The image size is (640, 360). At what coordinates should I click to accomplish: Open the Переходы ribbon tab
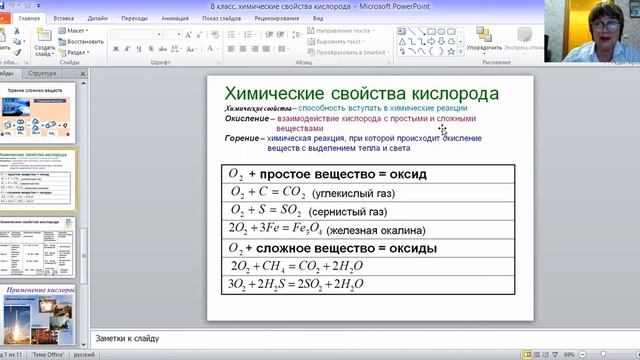point(134,18)
